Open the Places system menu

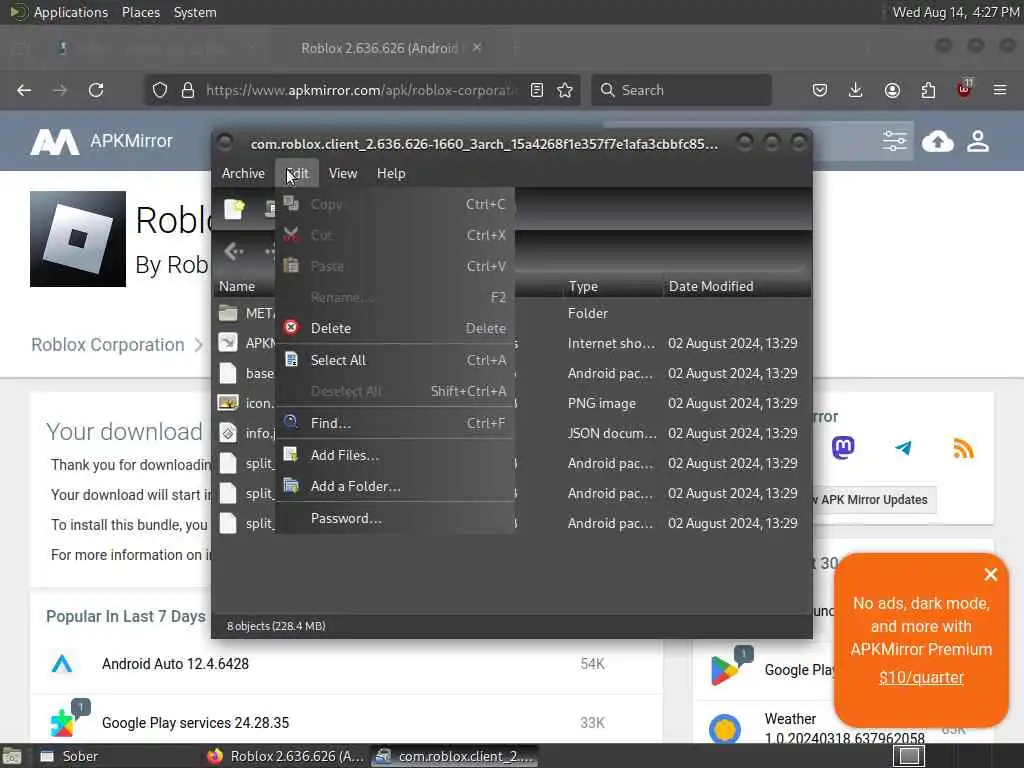pos(140,12)
